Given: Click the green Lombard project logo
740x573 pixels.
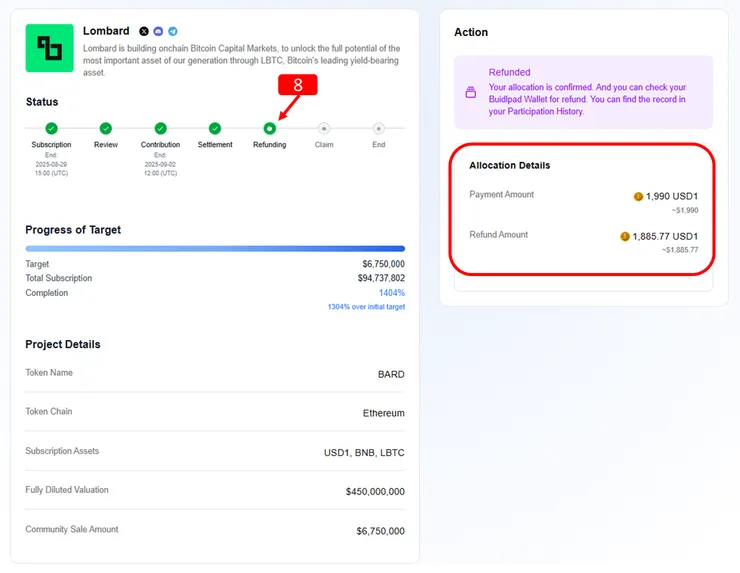Looking at the screenshot, I should 49,48.
